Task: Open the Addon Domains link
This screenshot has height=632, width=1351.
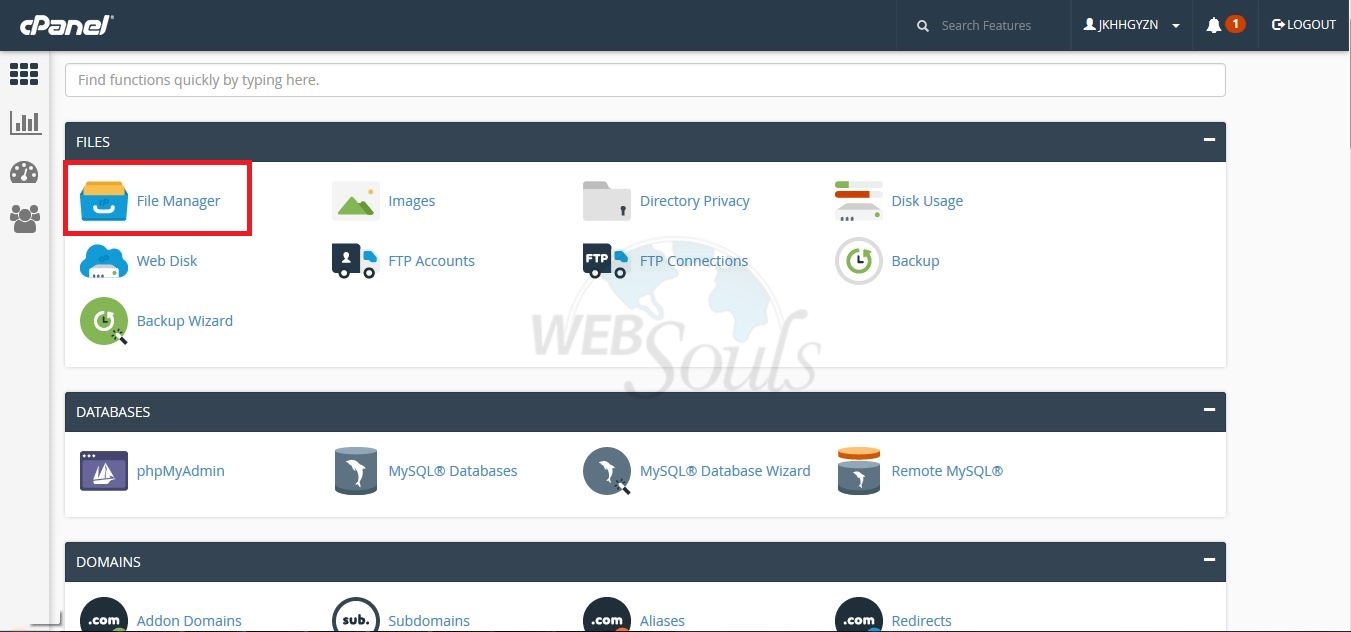Action: pos(189,621)
